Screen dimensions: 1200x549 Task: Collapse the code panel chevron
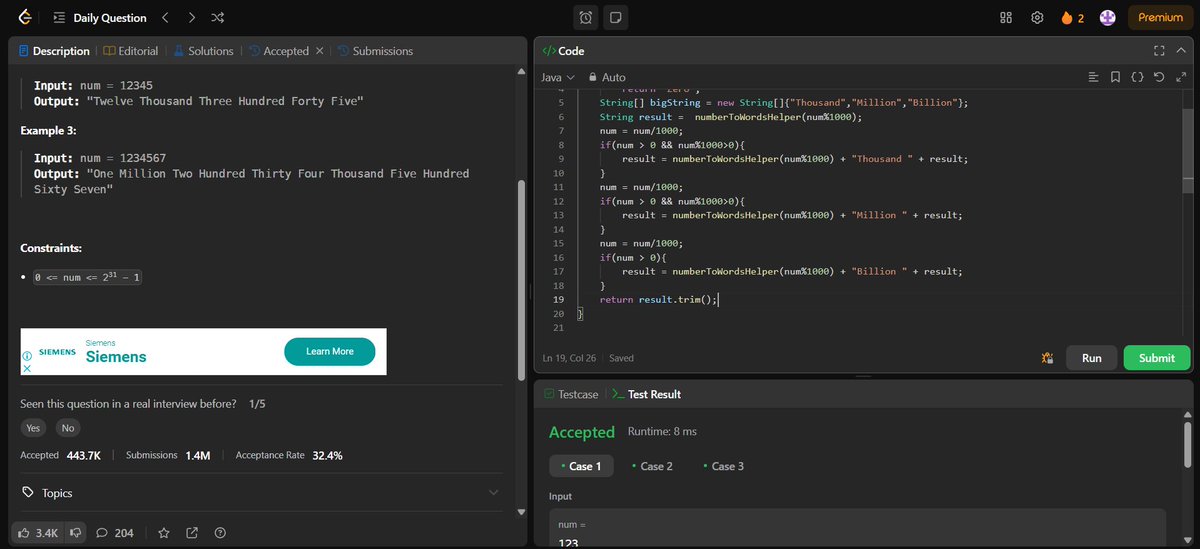1180,51
